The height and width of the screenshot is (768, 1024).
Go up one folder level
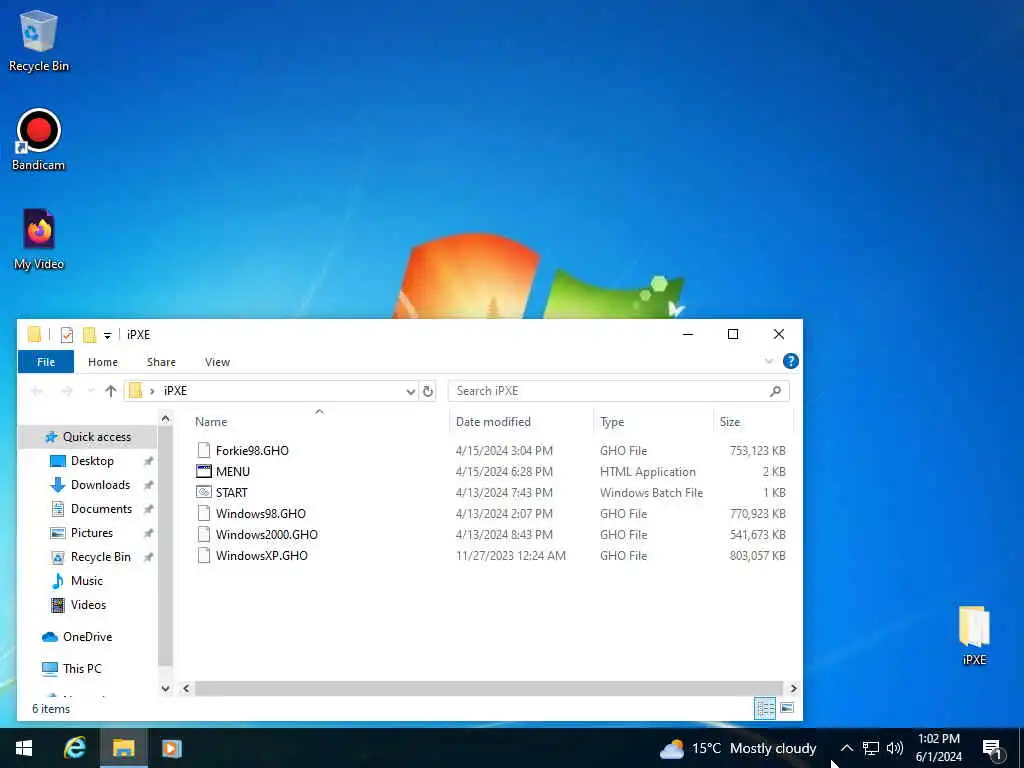110,391
